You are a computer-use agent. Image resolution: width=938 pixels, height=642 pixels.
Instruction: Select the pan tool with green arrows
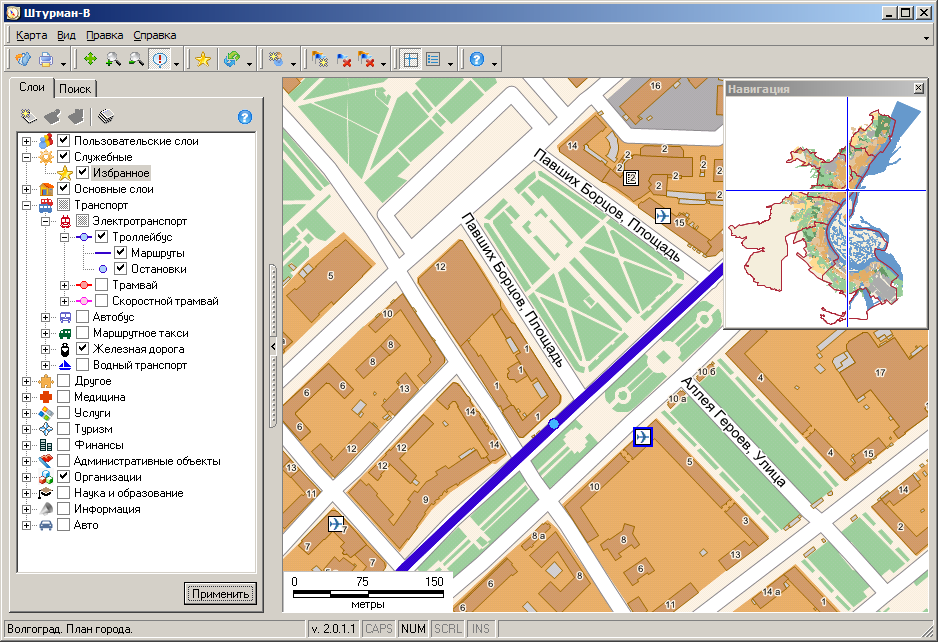point(90,59)
